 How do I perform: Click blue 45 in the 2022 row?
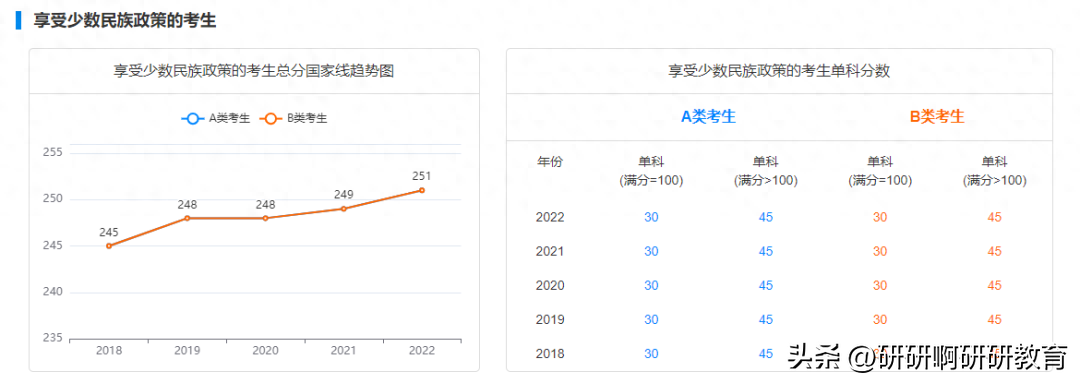coord(766,217)
